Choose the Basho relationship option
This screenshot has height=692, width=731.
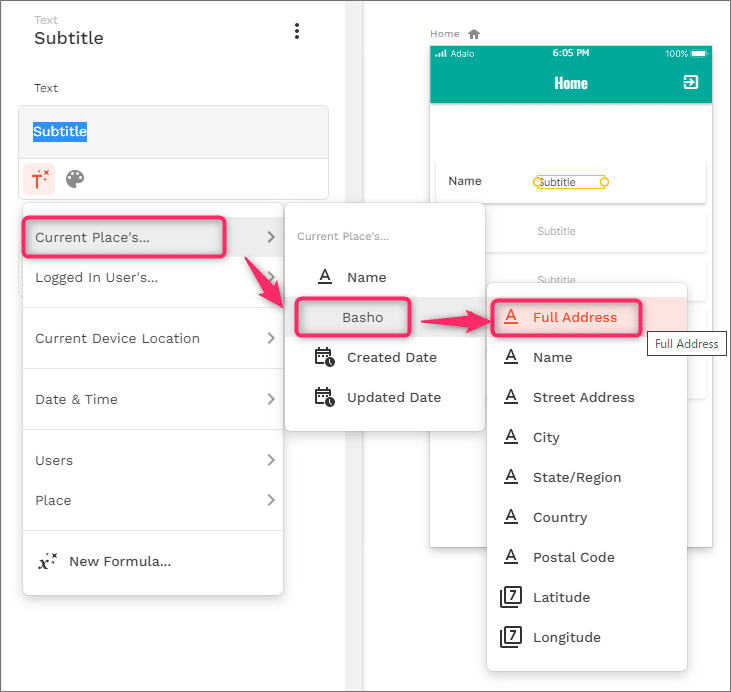coord(385,317)
